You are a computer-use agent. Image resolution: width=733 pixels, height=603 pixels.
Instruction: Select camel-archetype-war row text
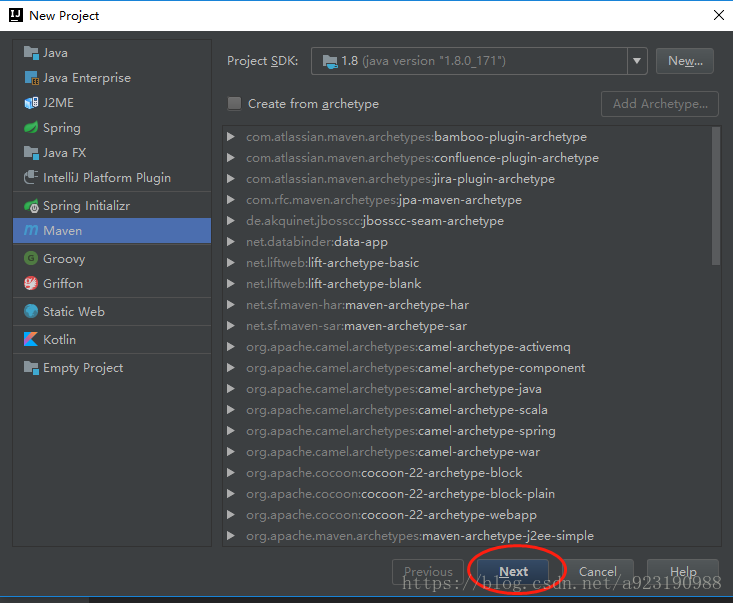tap(393, 452)
